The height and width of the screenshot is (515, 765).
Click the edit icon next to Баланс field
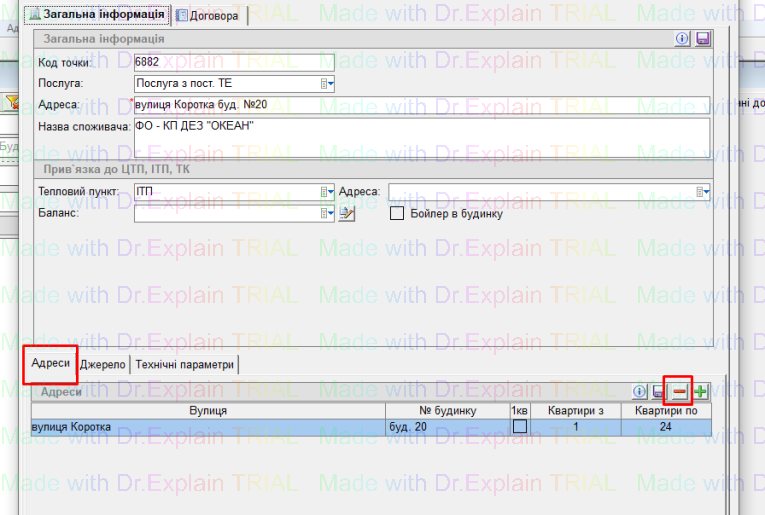coord(347,213)
